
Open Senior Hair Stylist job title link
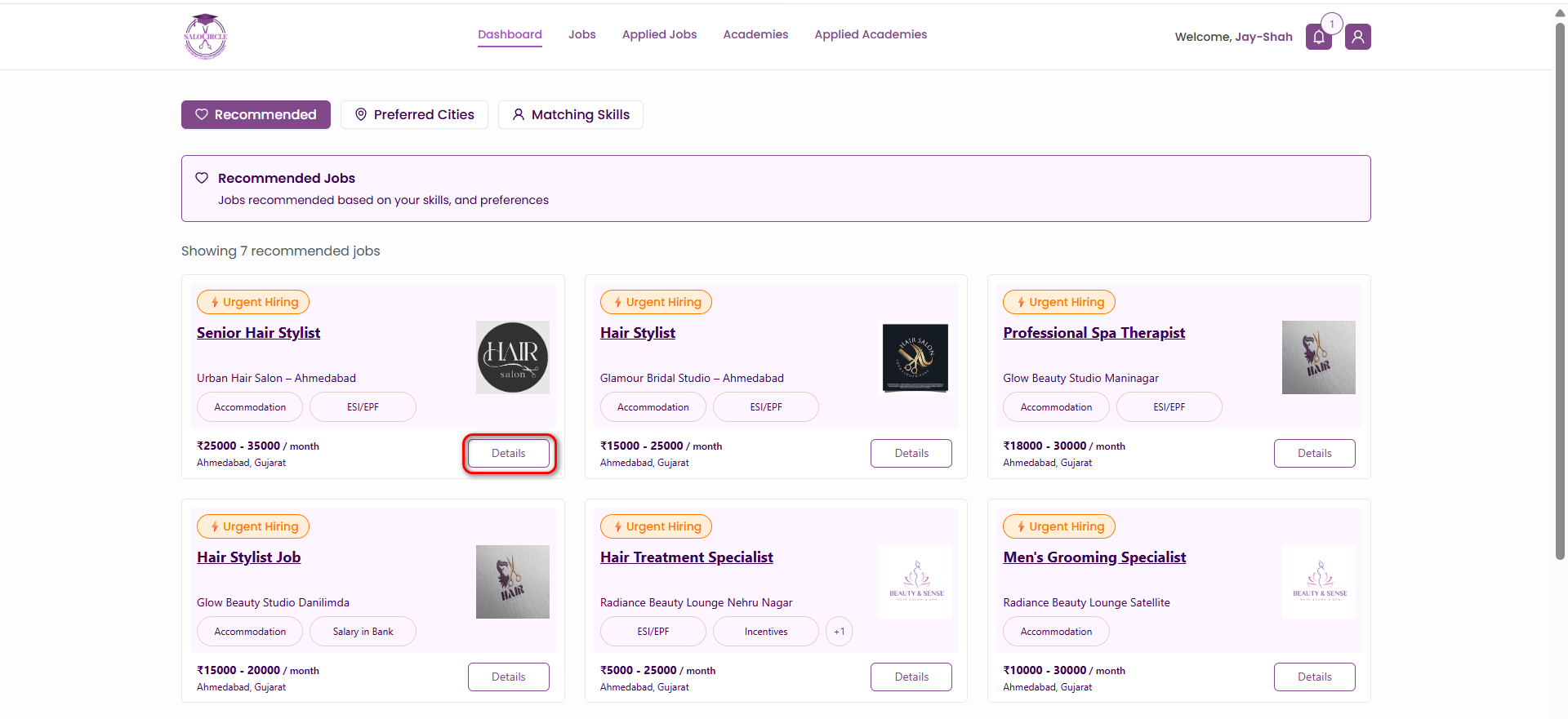point(258,333)
